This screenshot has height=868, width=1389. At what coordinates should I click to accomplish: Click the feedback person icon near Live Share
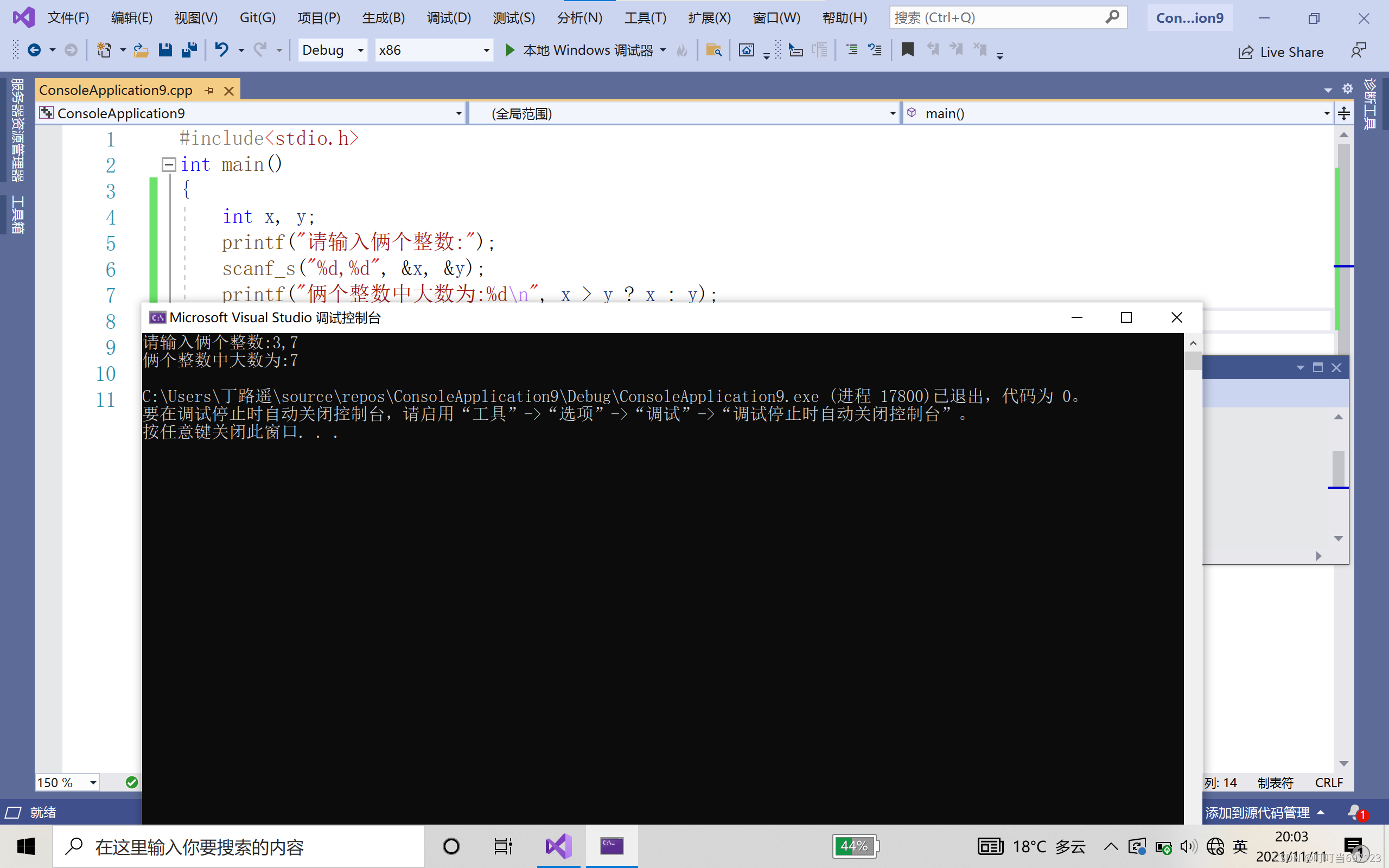point(1358,50)
